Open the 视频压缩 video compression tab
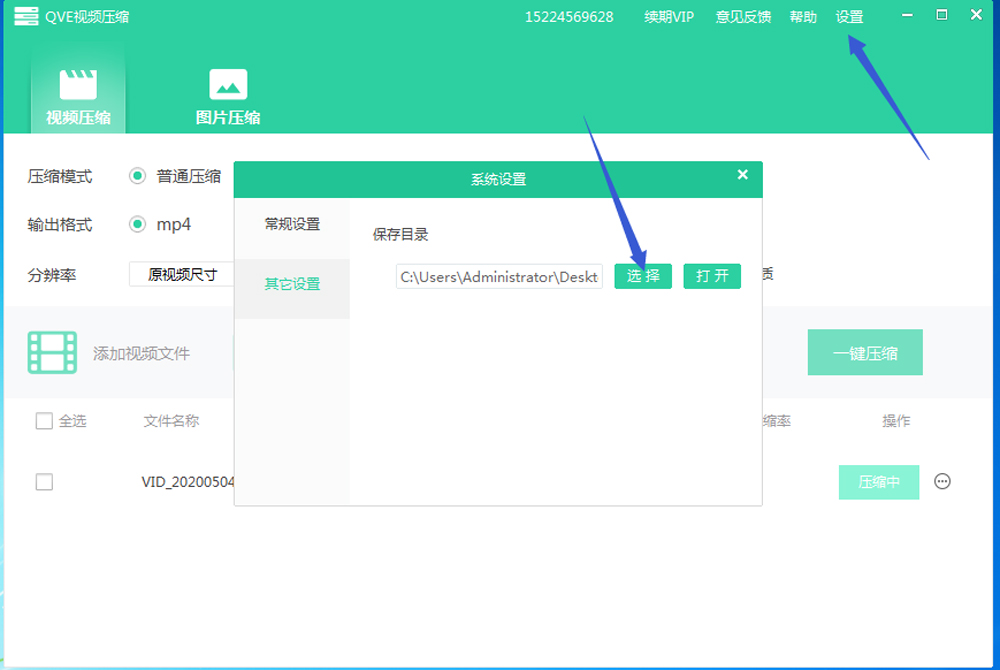 (x=78, y=96)
